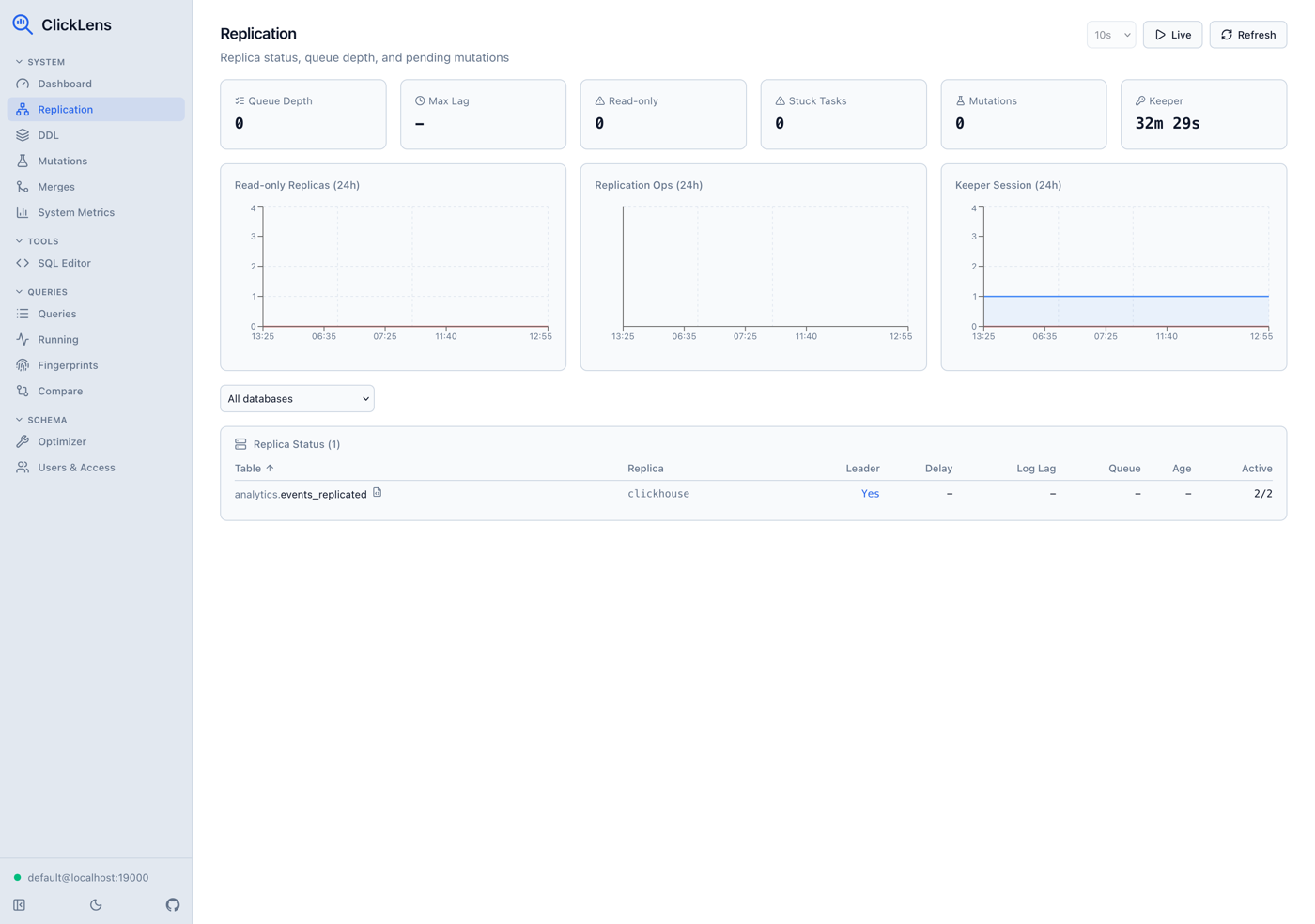Click the DDL layers icon
The image size is (1315, 924).
(x=23, y=135)
